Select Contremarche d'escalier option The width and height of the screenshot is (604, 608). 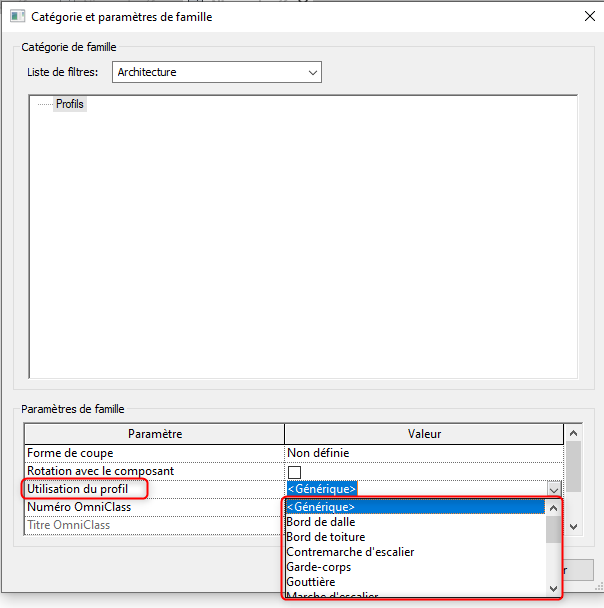coord(414,552)
